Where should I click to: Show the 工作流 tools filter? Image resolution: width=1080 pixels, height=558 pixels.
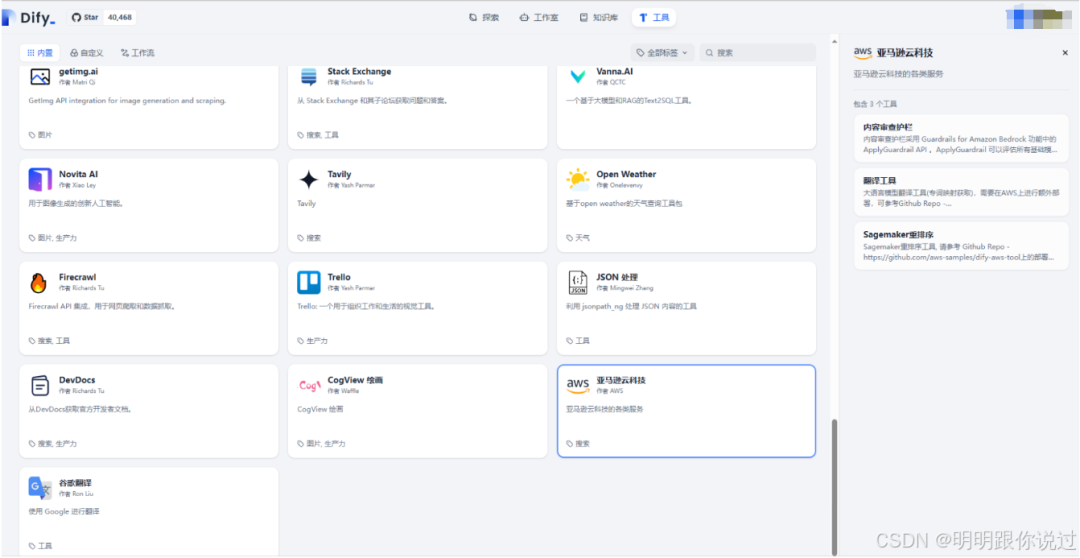click(x=137, y=52)
